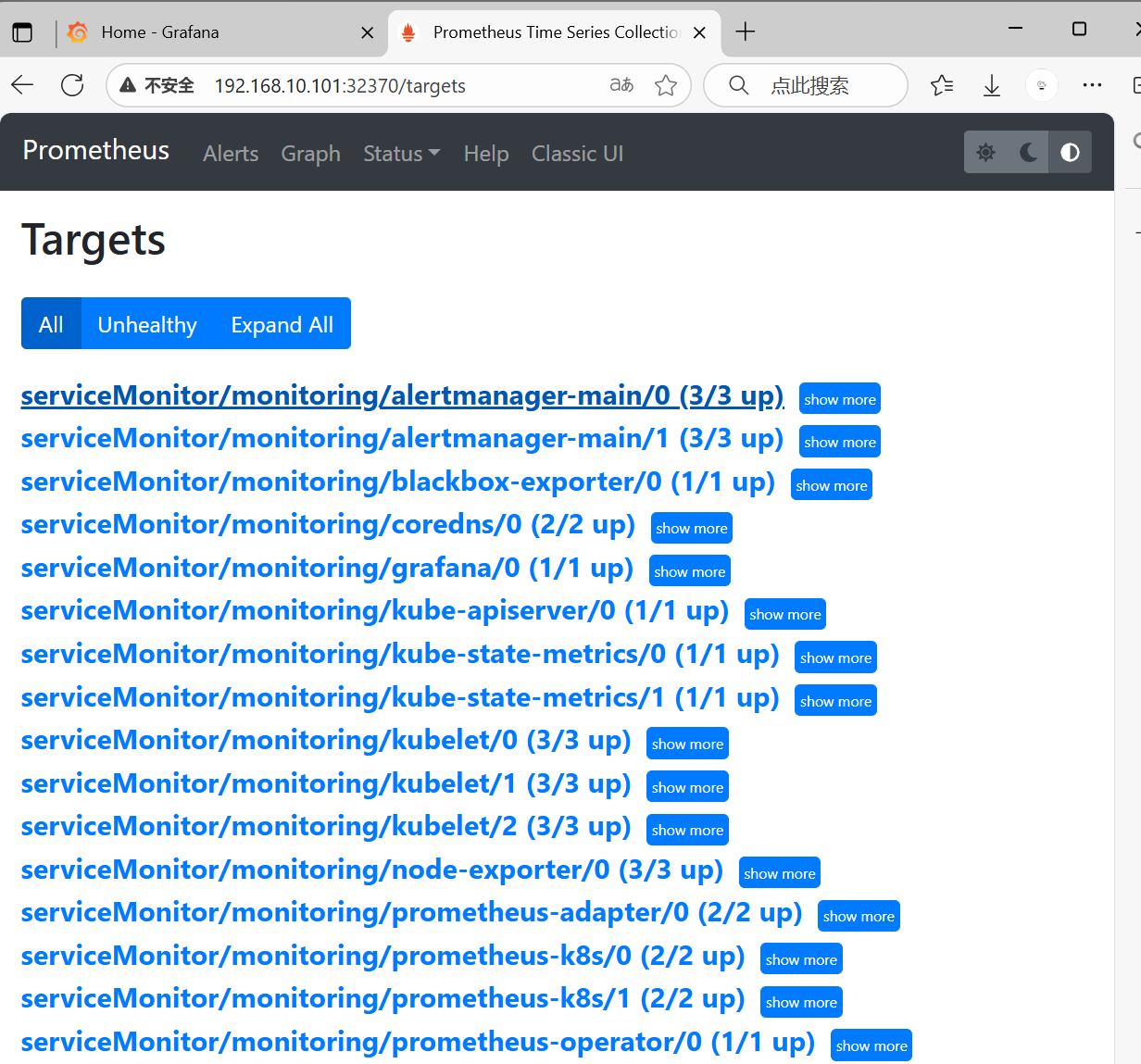Screen dimensions: 1141x1064
Task: Open kube-state-metrics/1 target group link
Action: (x=400, y=697)
